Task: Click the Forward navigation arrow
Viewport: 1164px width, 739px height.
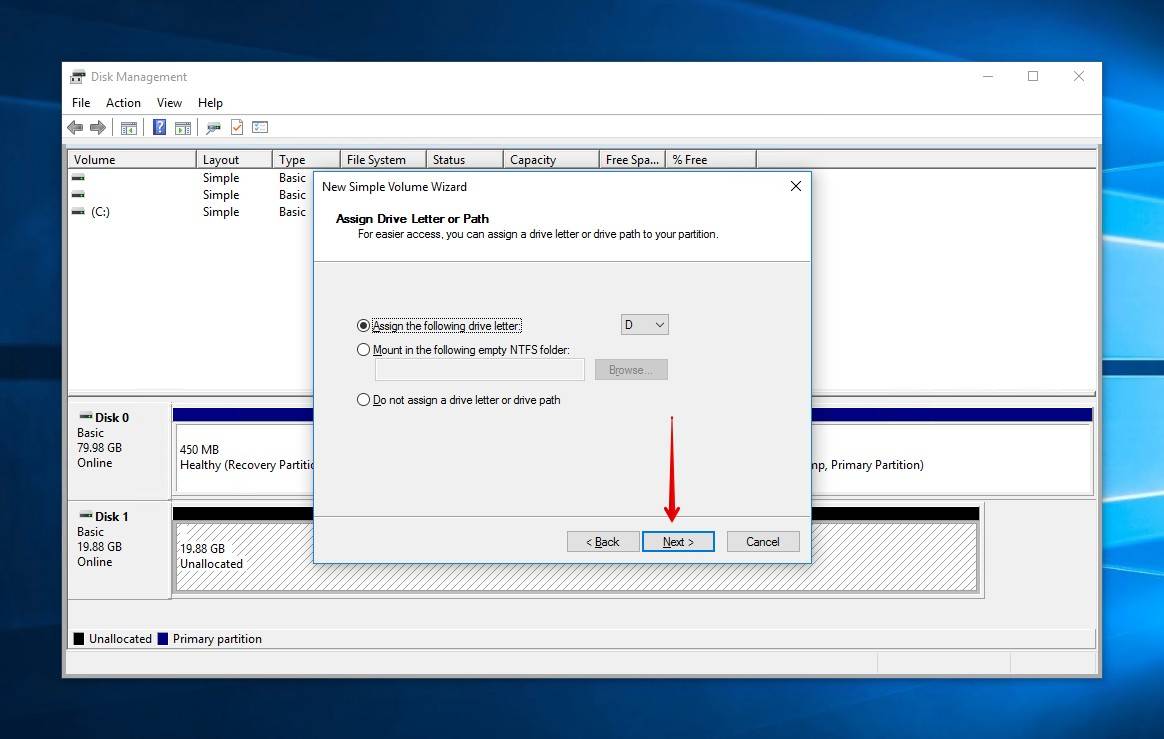Action: click(x=97, y=127)
